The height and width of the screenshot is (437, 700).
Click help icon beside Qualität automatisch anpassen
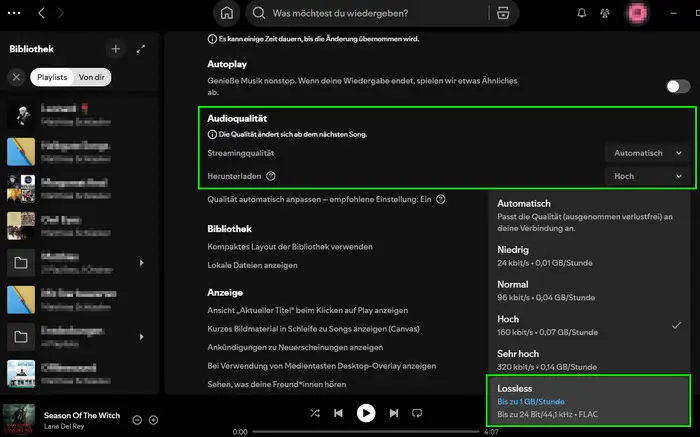[x=441, y=199]
